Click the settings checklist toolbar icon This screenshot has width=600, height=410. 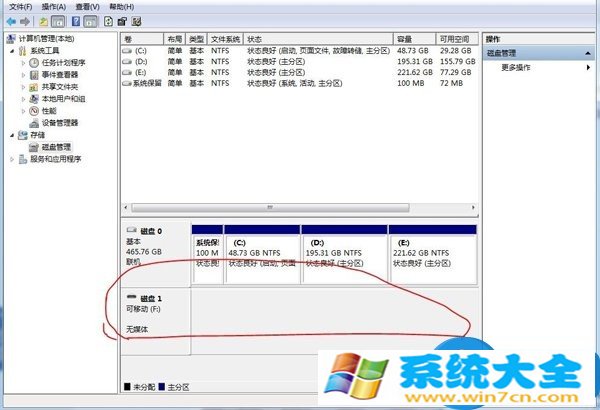[137, 21]
